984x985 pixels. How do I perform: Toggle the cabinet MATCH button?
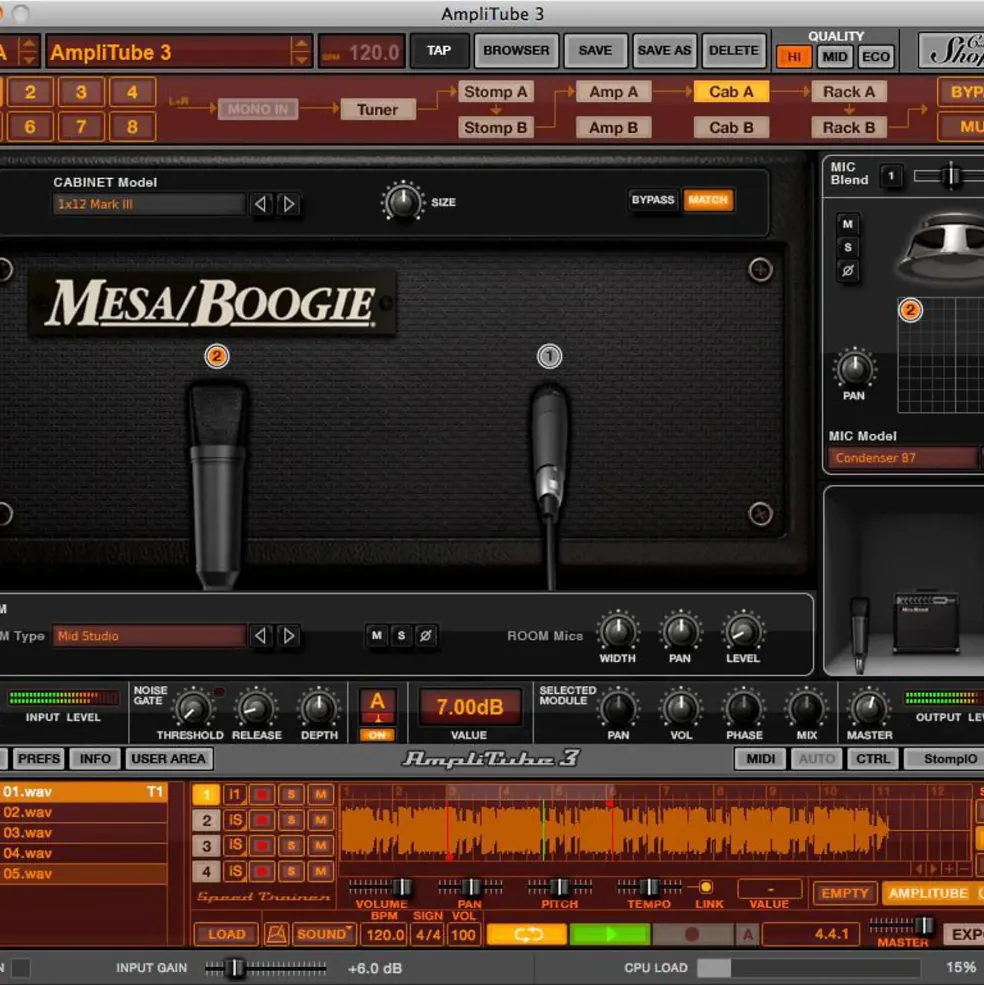pos(708,200)
